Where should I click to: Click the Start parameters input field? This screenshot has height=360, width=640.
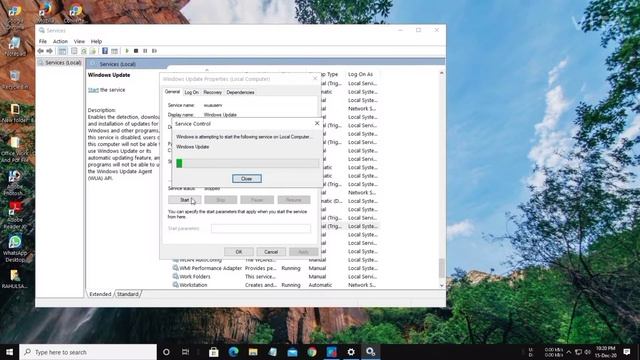pos(261,229)
